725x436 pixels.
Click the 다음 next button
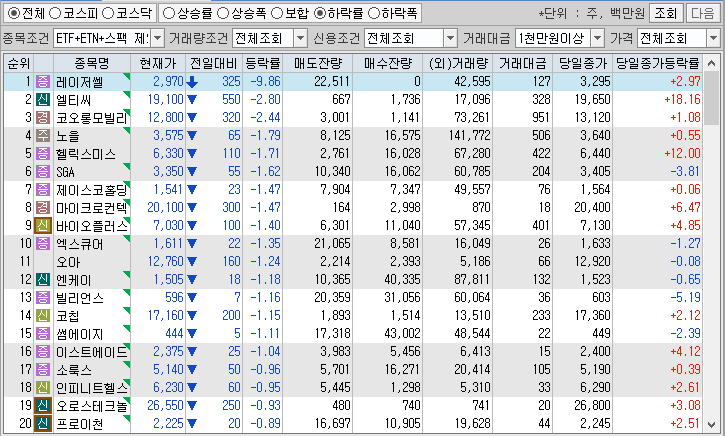[x=703, y=13]
